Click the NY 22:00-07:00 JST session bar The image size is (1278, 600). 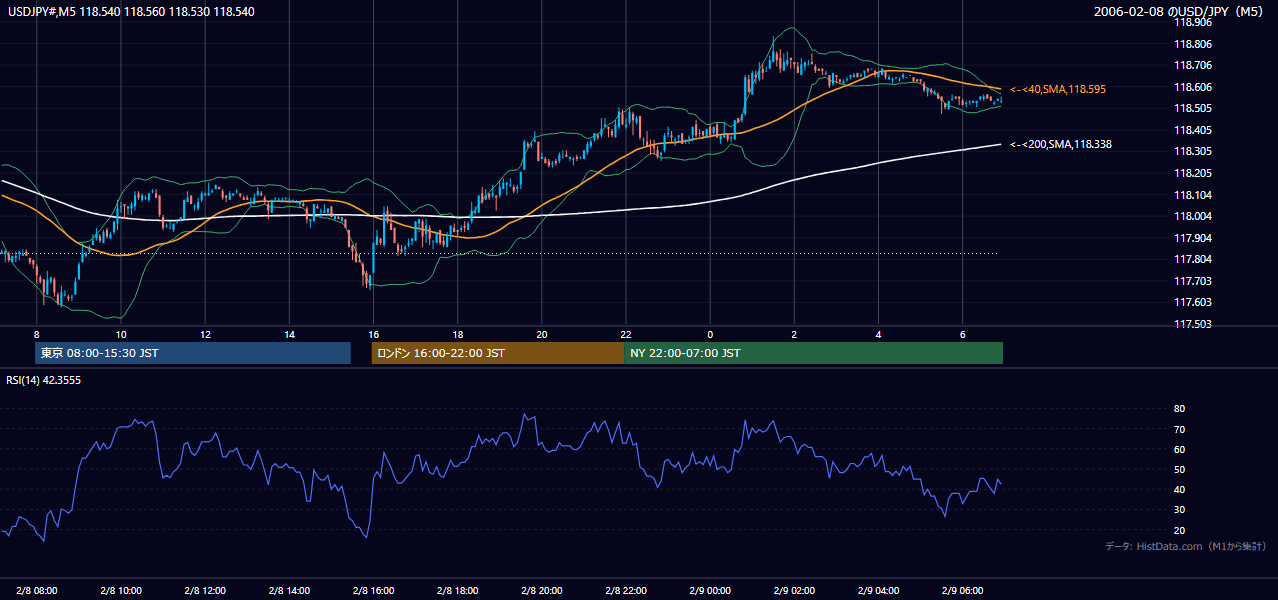813,353
